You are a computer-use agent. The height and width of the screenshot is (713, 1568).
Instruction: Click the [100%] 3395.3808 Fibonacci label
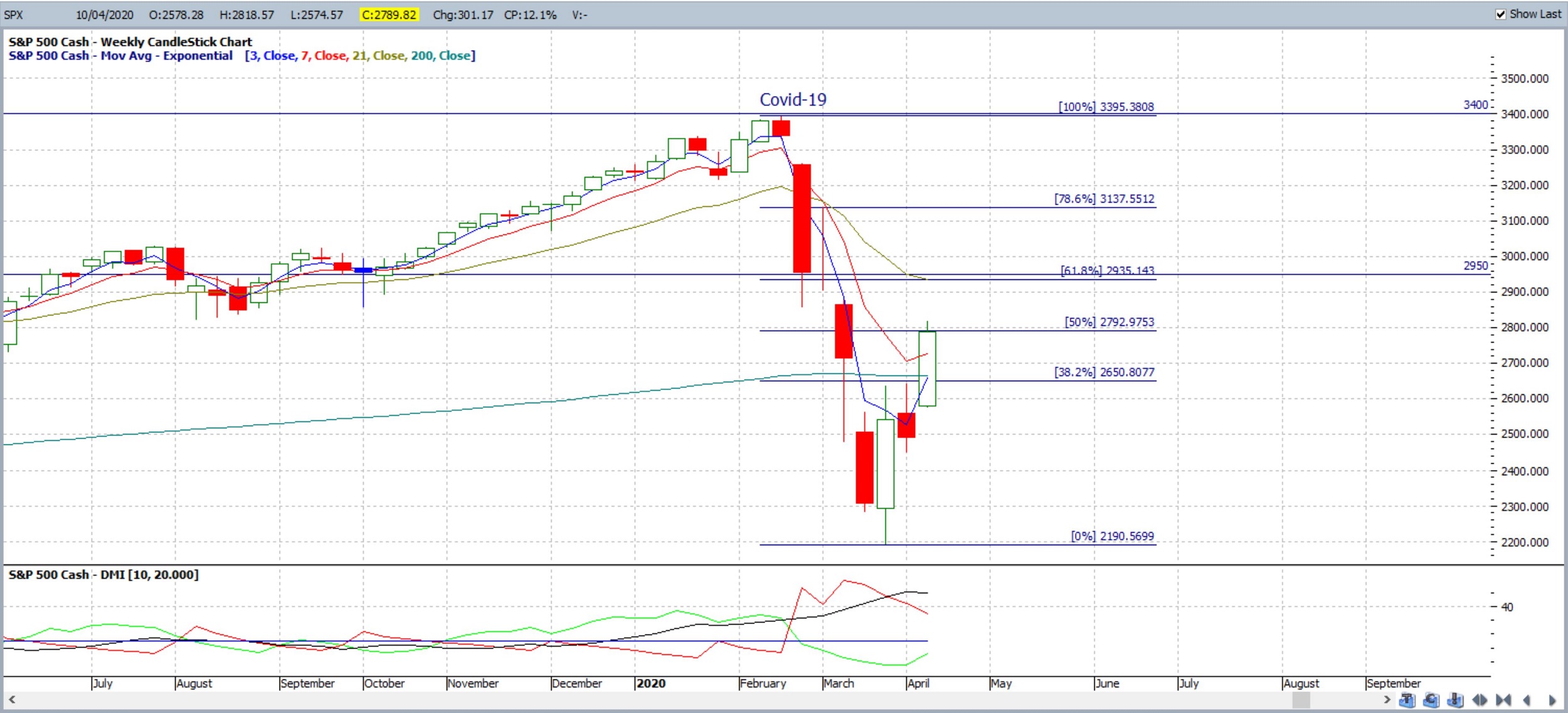(x=1106, y=107)
